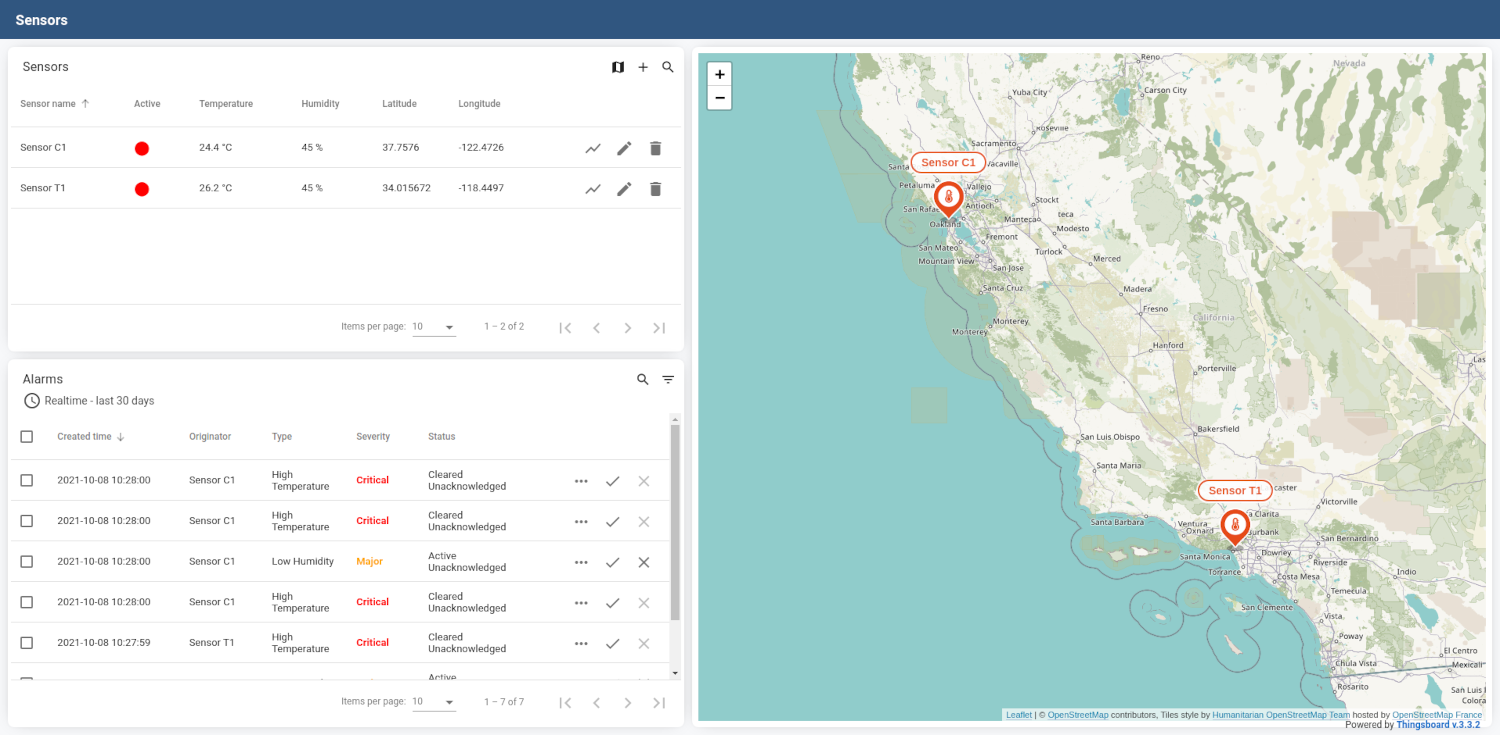Clear the Low Humidity alarm with X
The width and height of the screenshot is (1500, 735).
644,562
